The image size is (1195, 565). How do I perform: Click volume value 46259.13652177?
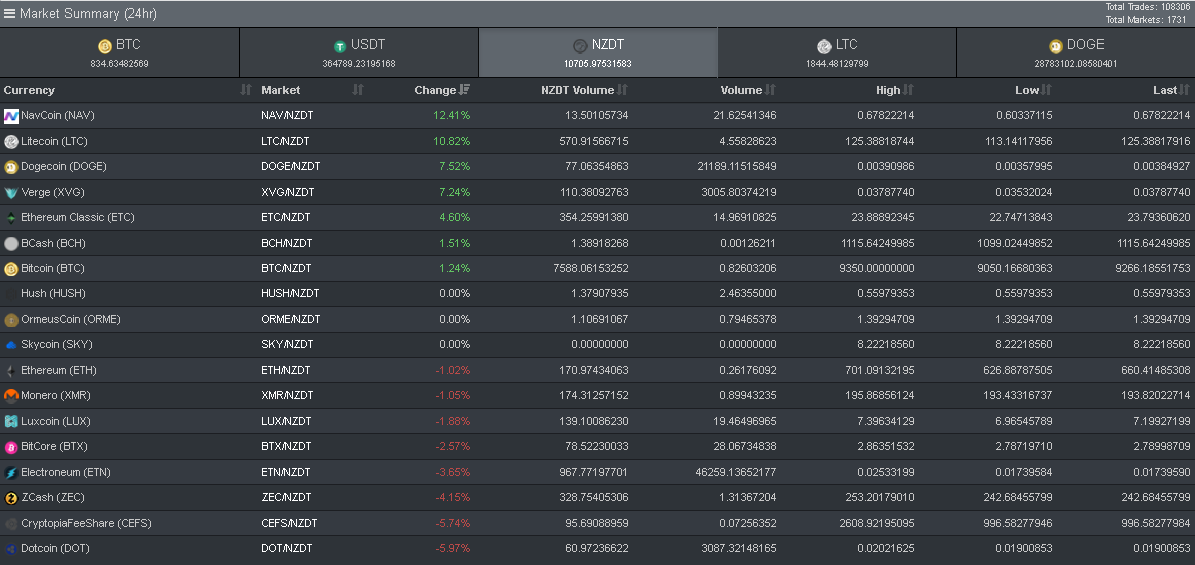[x=738, y=472]
